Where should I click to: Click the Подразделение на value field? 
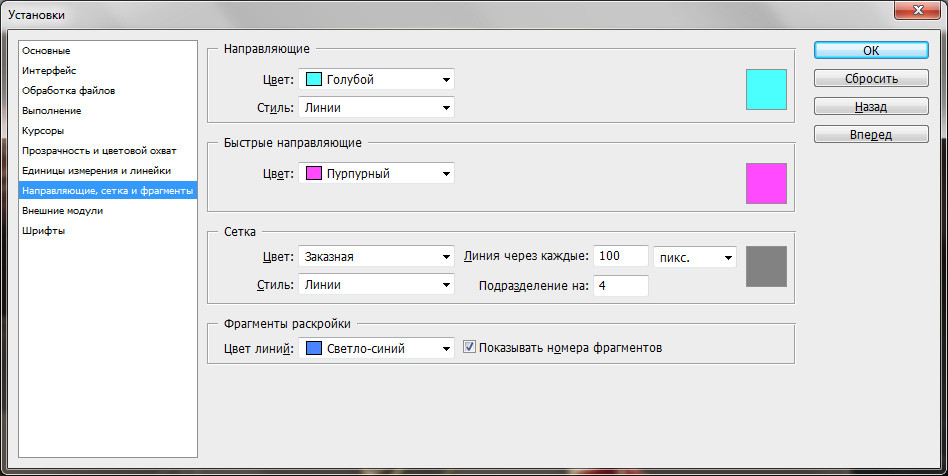pyautogui.click(x=621, y=285)
